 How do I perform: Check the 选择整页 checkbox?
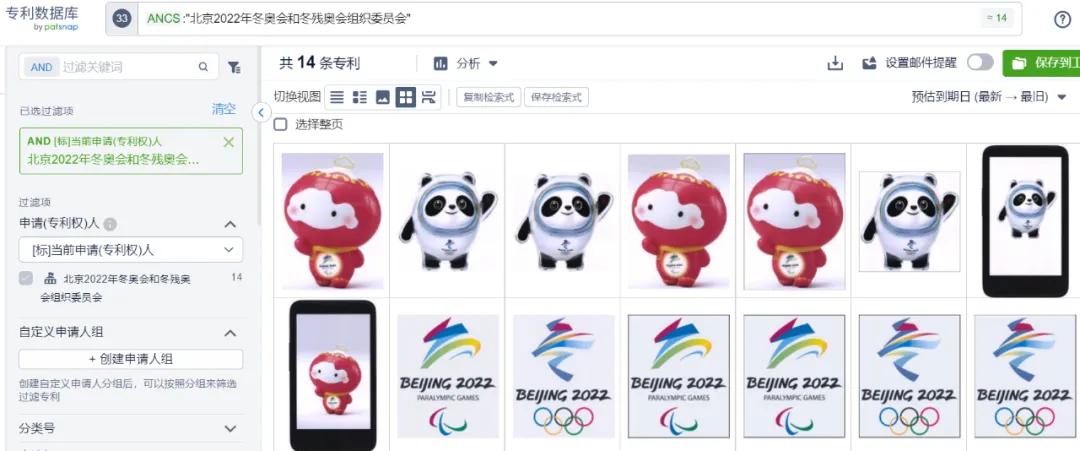click(280, 125)
